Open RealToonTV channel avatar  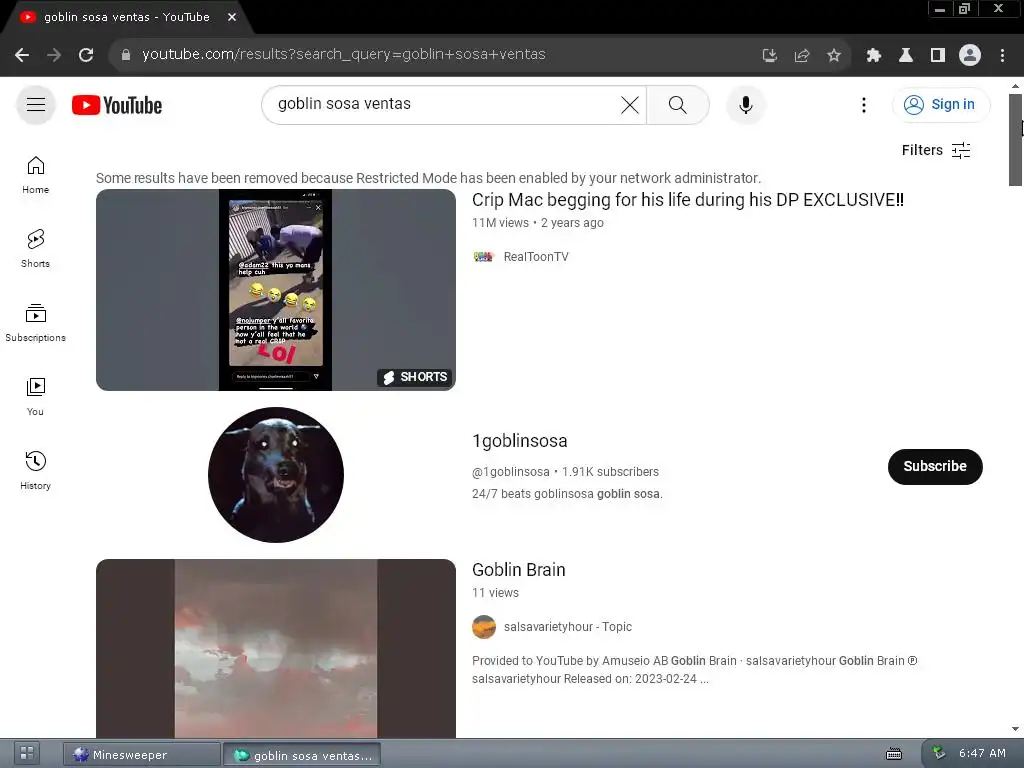(x=483, y=257)
